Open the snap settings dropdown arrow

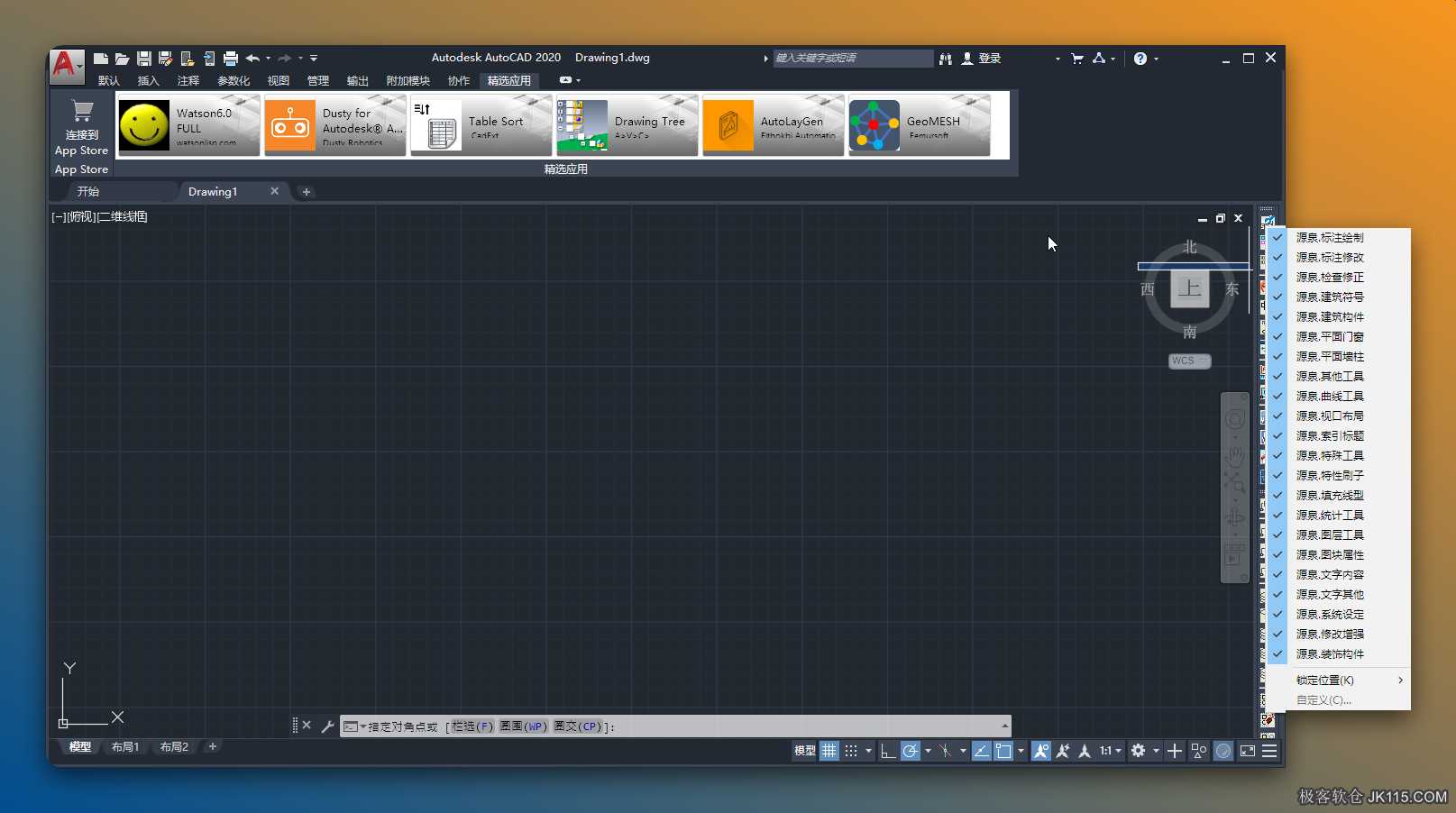click(868, 751)
